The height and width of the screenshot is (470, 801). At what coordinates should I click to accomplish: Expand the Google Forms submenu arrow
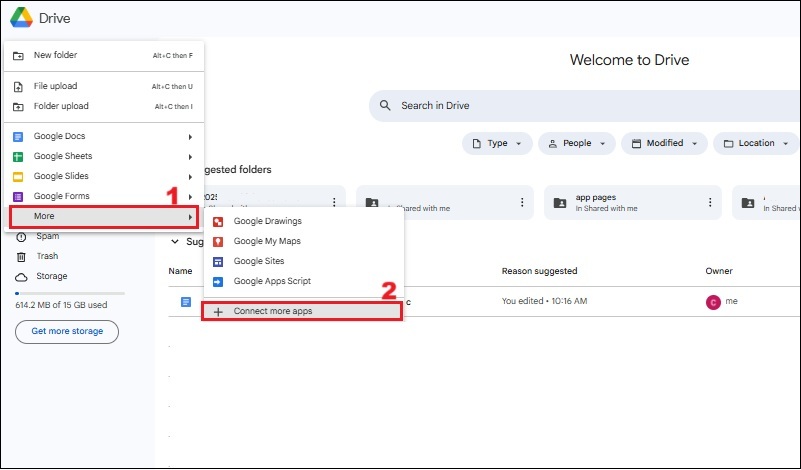[x=190, y=197]
